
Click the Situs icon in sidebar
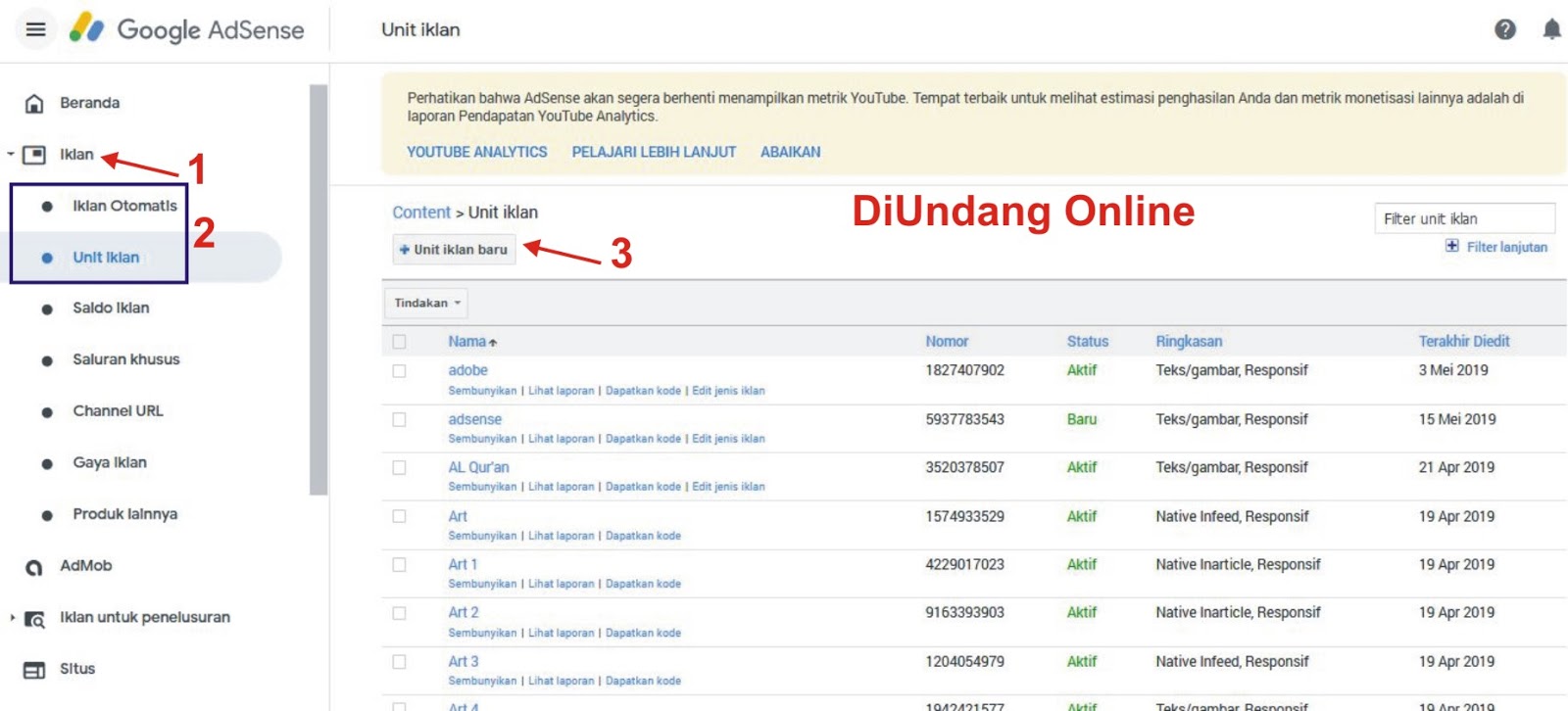[x=34, y=670]
